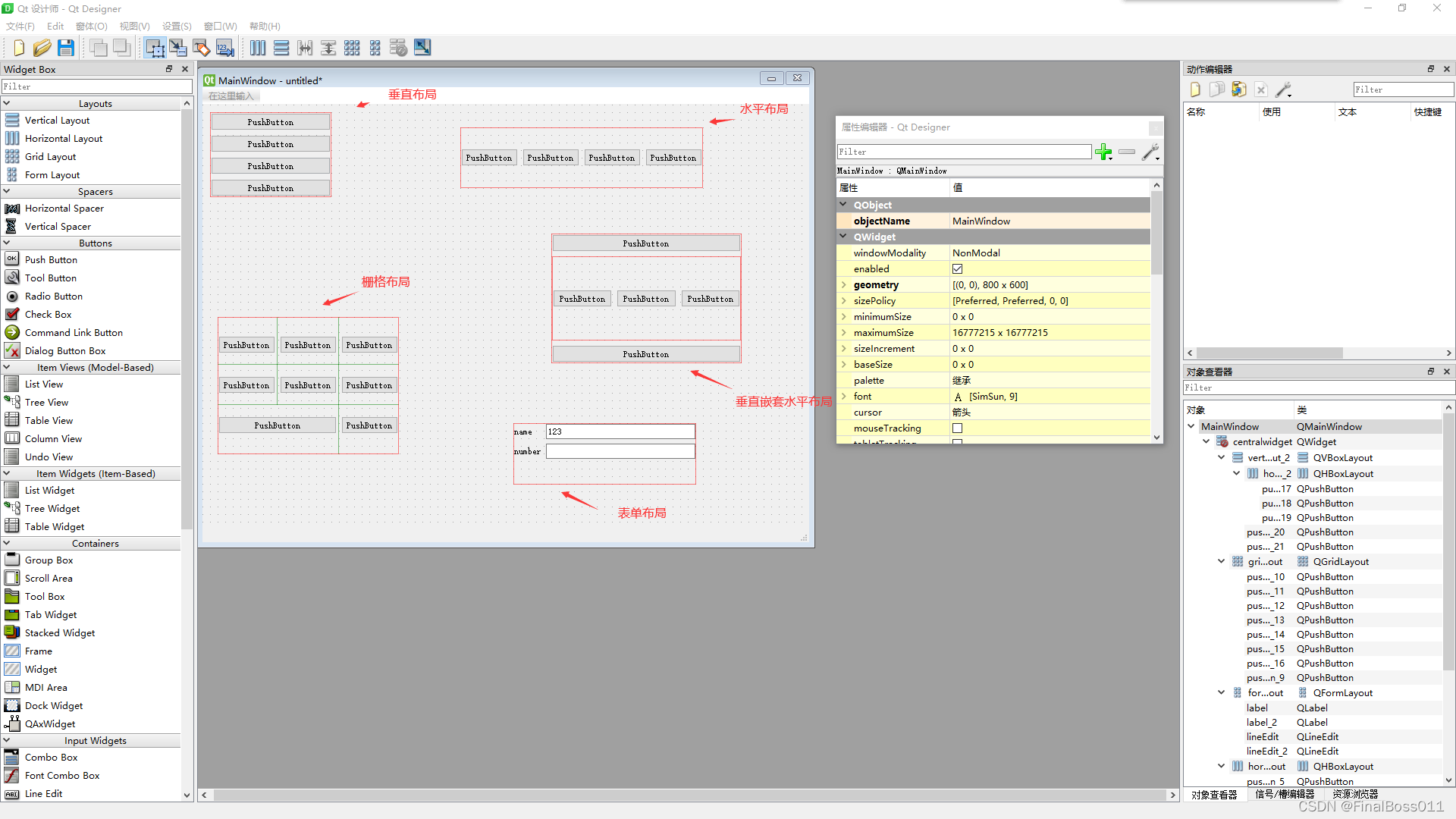Viewport: 1456px width, 819px height.
Task: Apply Lay Out Vertically in Splitter
Action: pyautogui.click(x=328, y=48)
